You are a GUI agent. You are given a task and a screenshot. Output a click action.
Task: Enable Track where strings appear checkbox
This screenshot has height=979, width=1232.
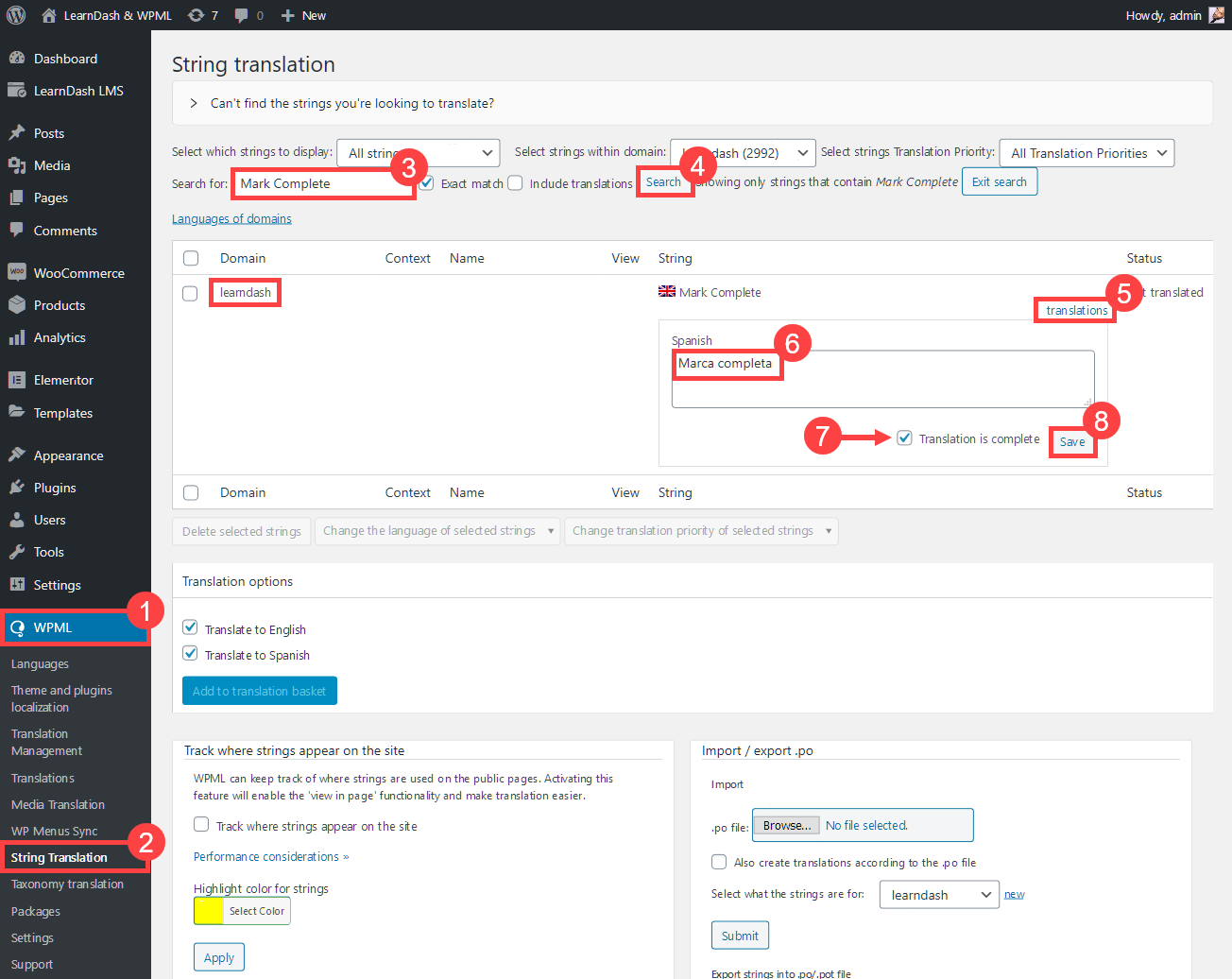[x=201, y=824]
